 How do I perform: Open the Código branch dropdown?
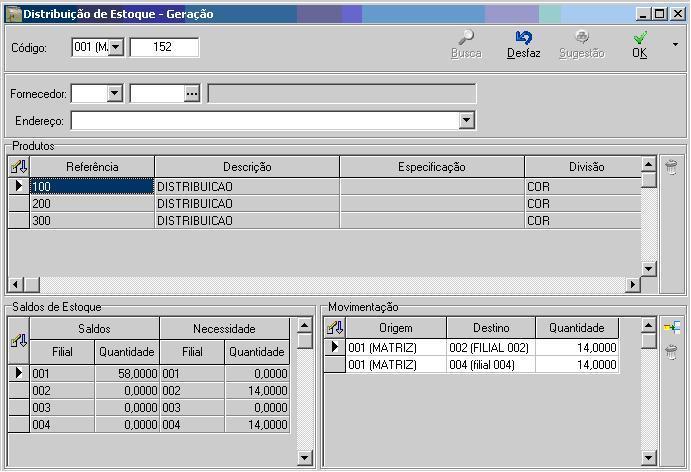[x=115, y=47]
